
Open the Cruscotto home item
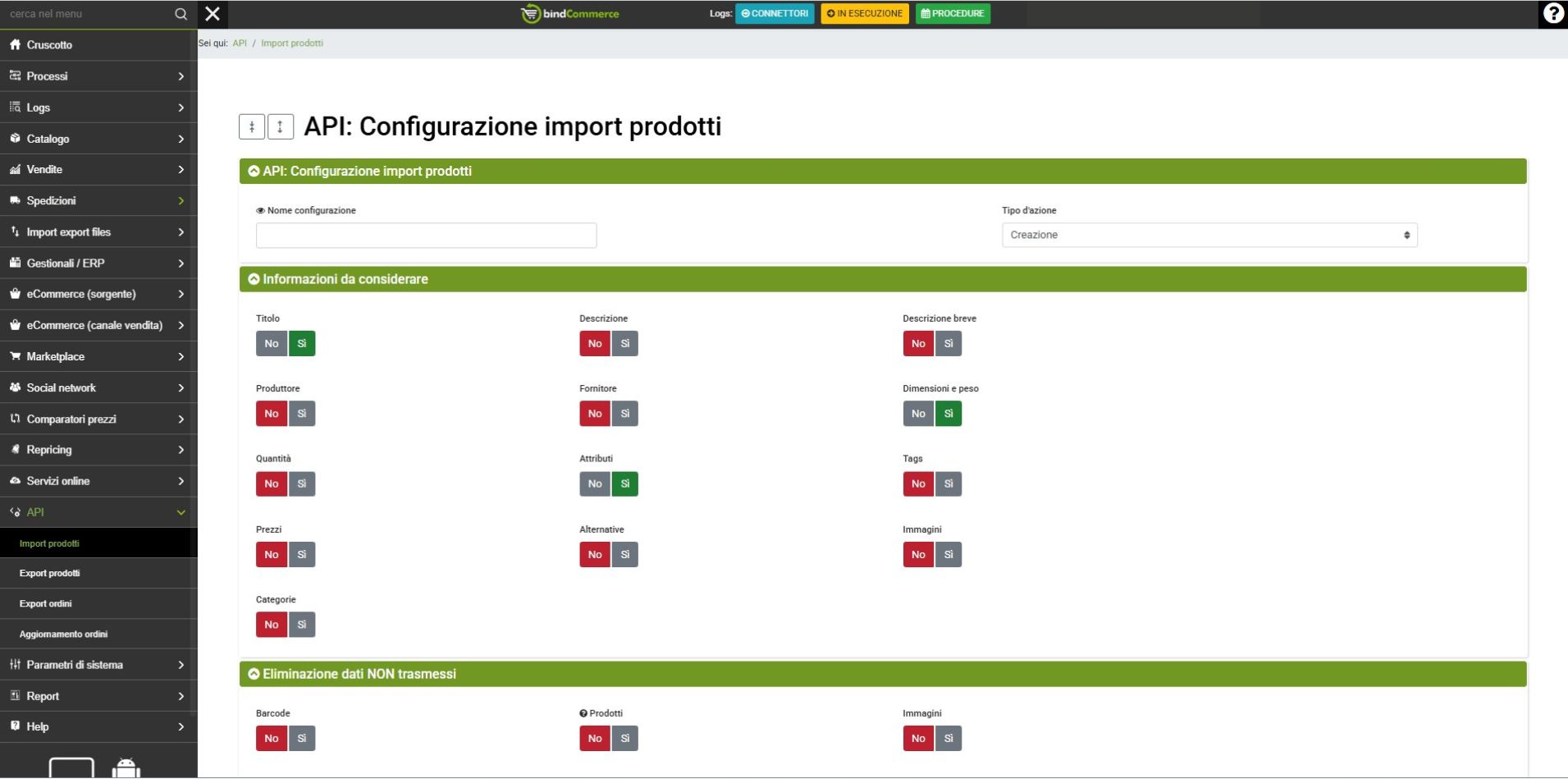pos(49,45)
